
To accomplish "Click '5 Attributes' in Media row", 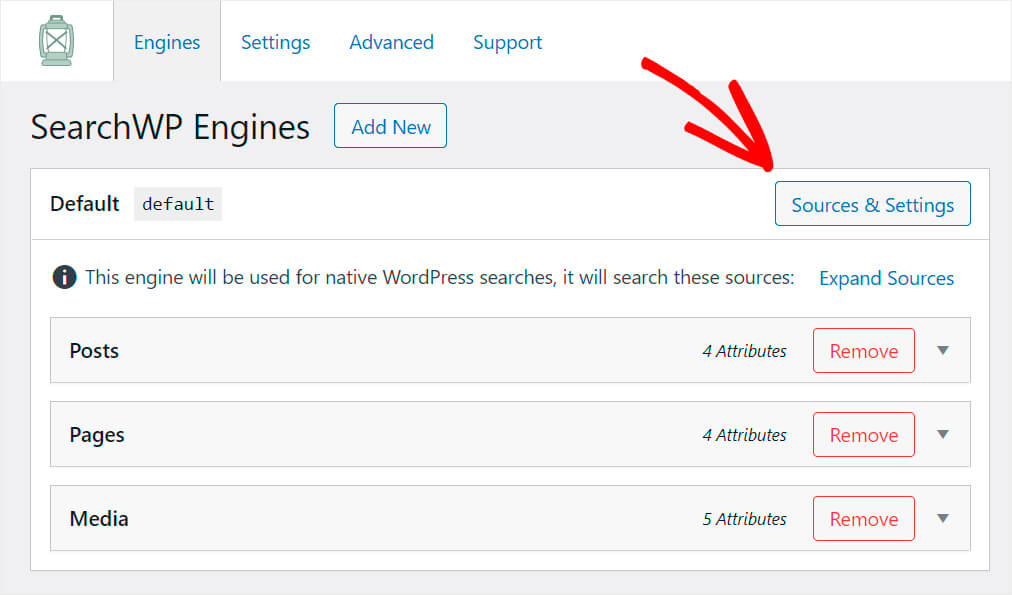I will (x=744, y=519).
